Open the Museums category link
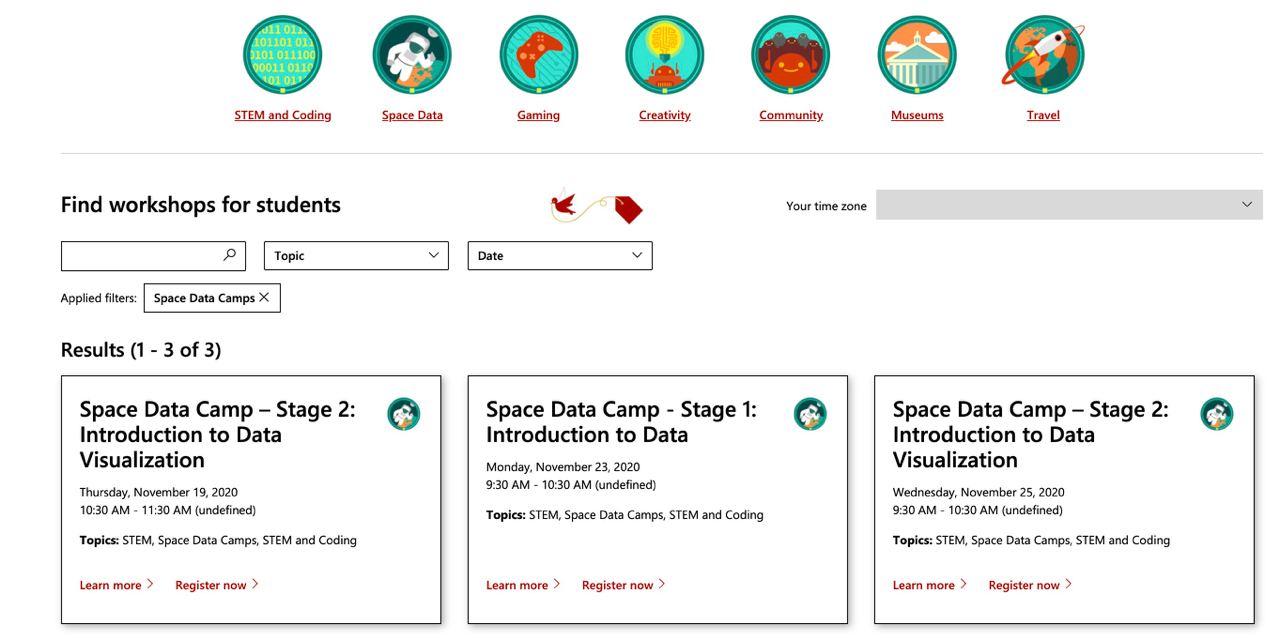This screenshot has height=641, width=1280. tap(917, 115)
